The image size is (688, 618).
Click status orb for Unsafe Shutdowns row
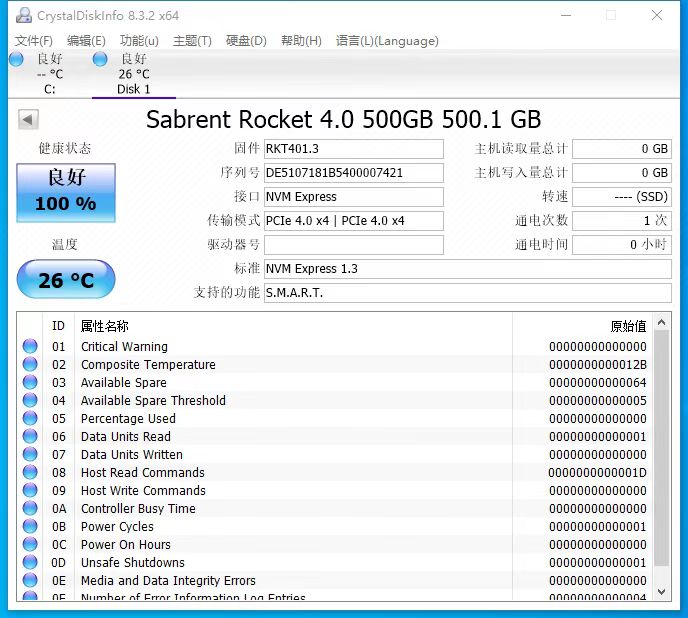(x=30, y=562)
